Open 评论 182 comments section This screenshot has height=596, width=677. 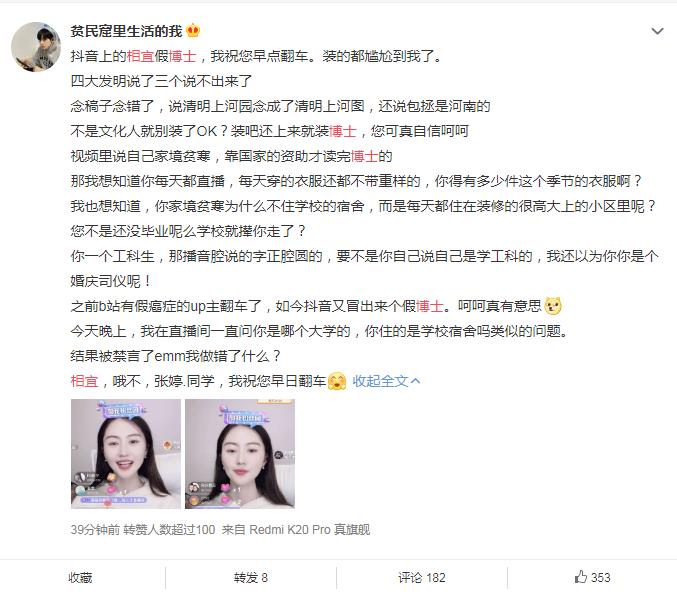pyautogui.click(x=422, y=577)
